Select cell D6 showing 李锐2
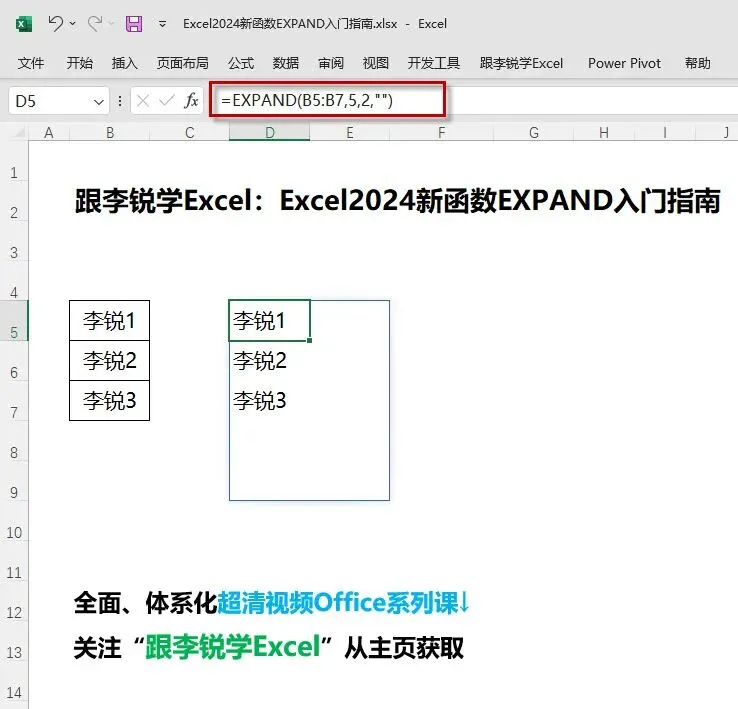Image resolution: width=738 pixels, height=709 pixels. (269, 361)
